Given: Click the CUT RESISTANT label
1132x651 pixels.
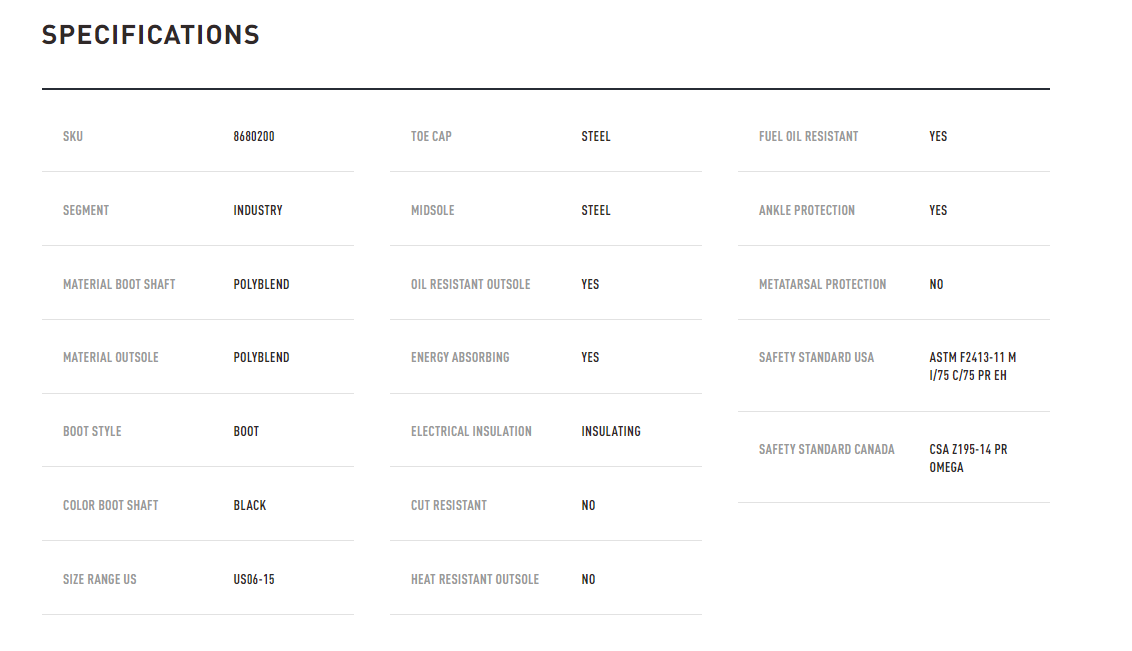Looking at the screenshot, I should pos(449,505).
